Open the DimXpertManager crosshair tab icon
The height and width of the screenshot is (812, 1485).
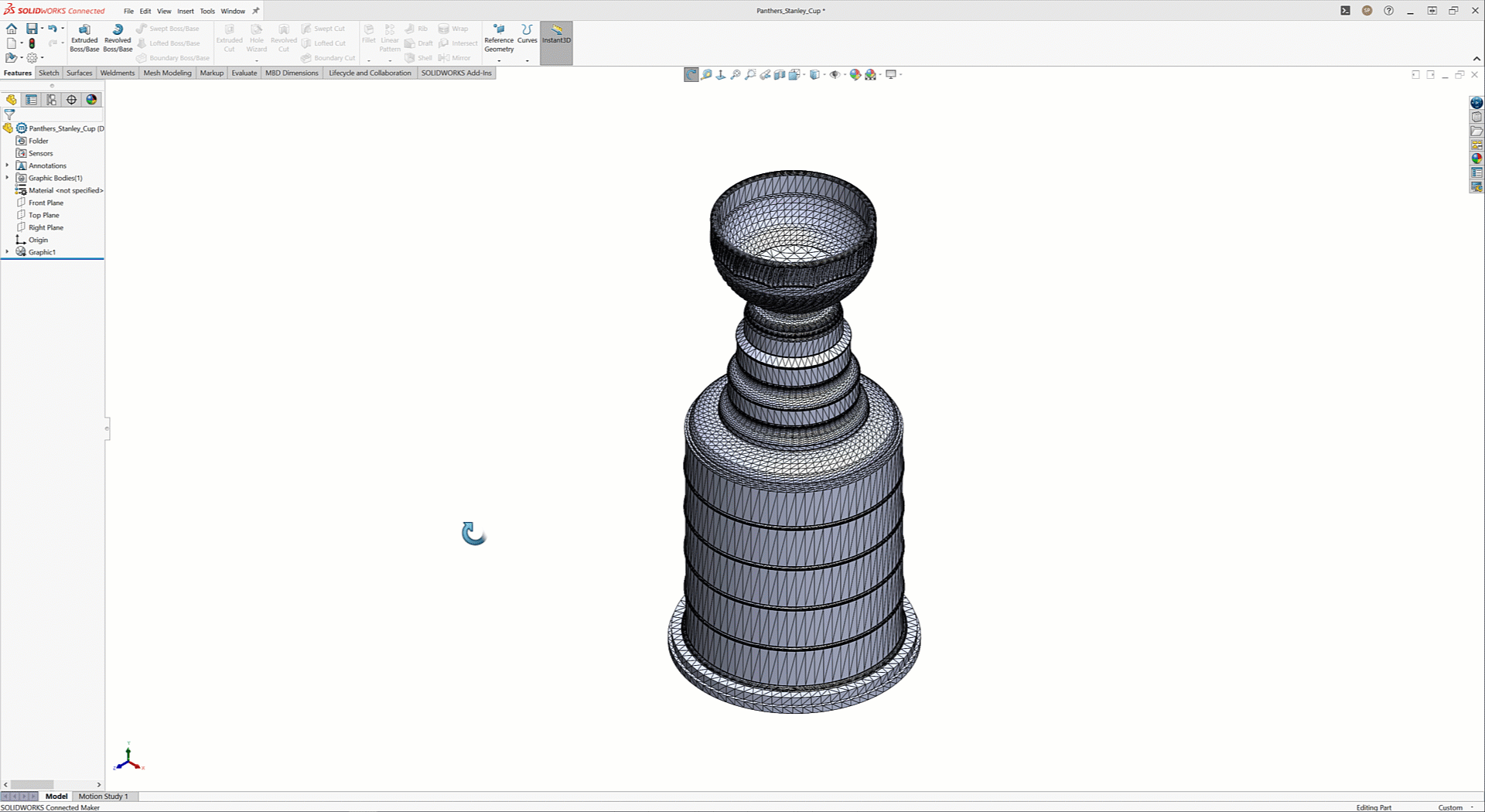(72, 100)
